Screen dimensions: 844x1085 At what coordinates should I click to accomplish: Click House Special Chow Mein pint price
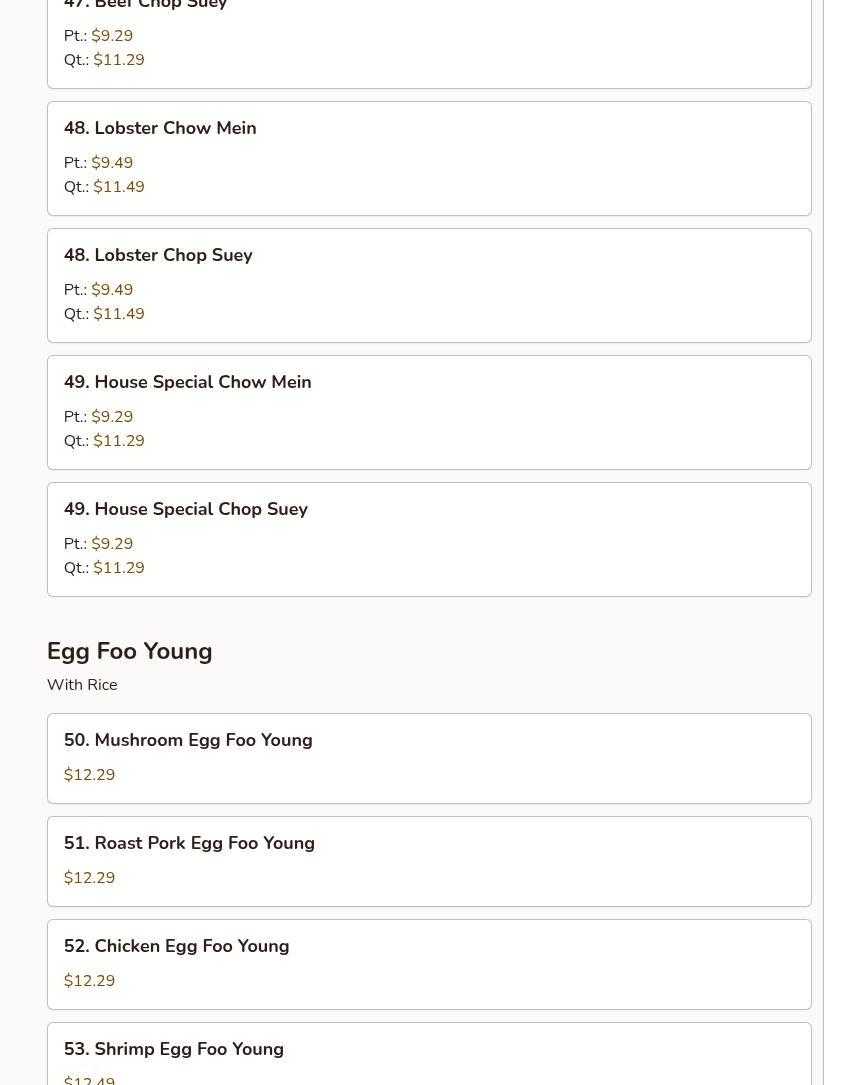pos(112,417)
